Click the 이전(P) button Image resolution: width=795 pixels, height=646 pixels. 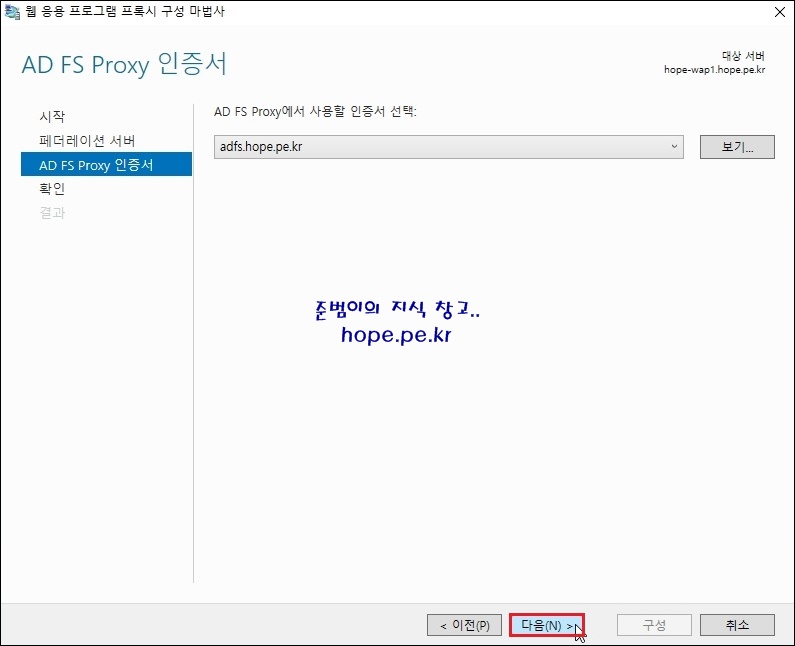(464, 625)
